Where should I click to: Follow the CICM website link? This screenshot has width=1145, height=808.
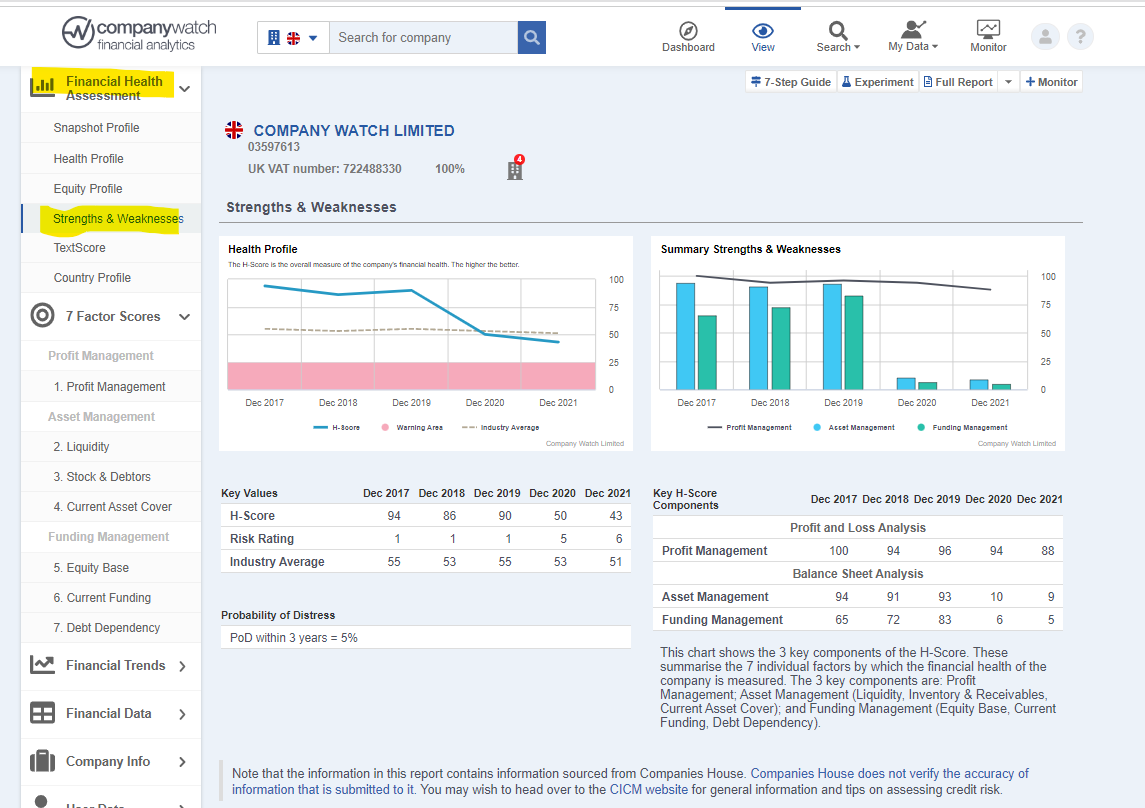coord(648,789)
